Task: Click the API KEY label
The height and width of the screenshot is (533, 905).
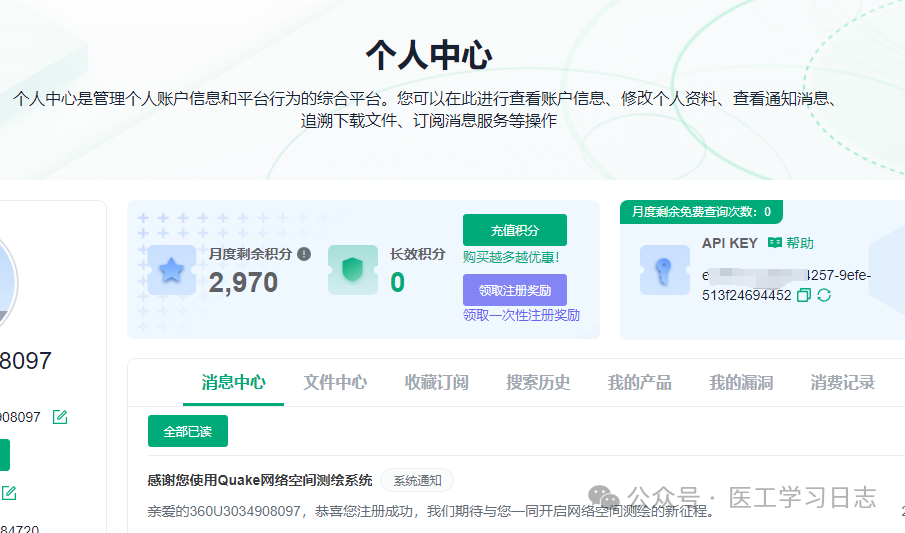Action: [730, 243]
